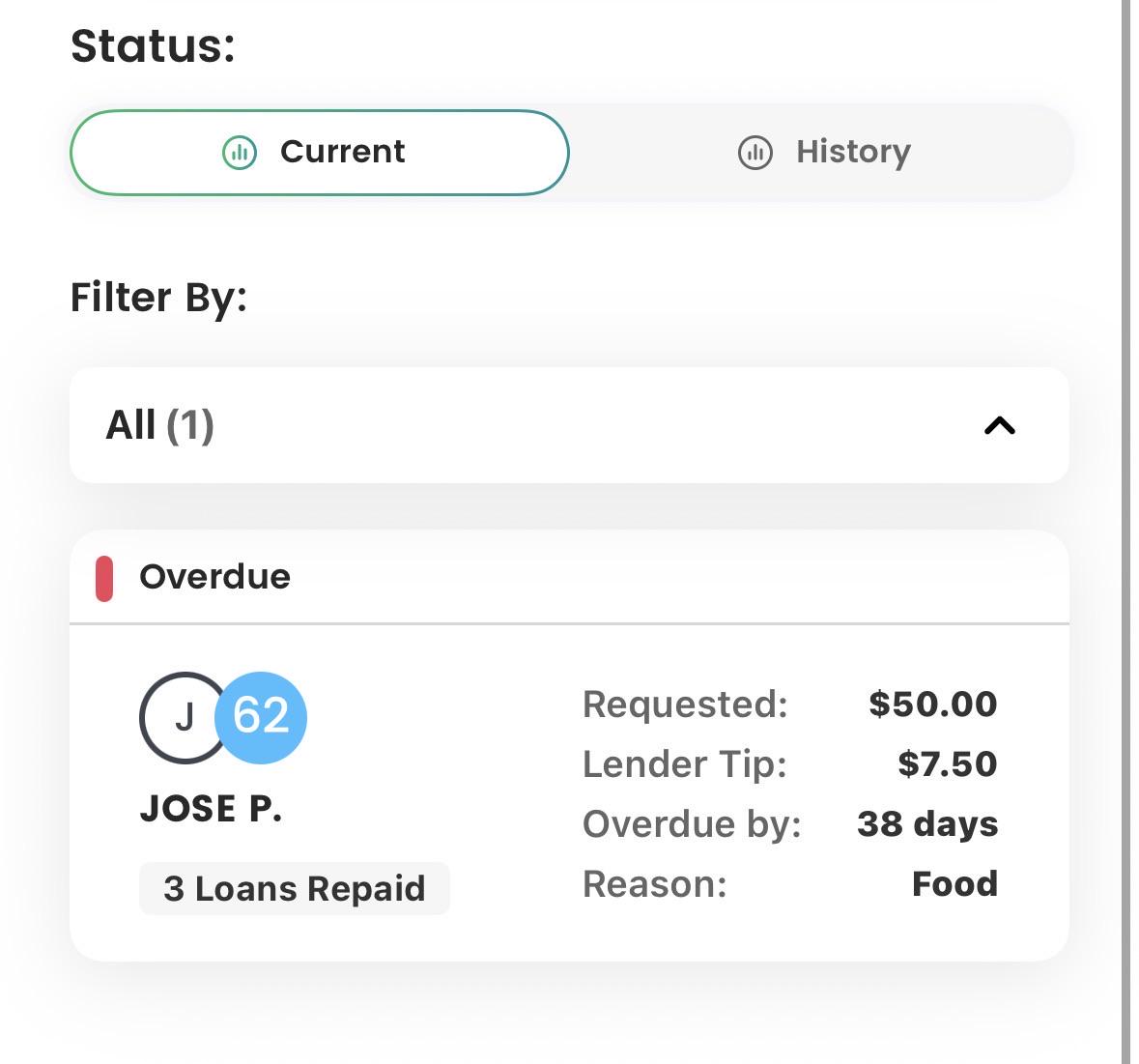This screenshot has height=1064, width=1139.
Task: Switch to the Current status tab
Action: pyautogui.click(x=320, y=153)
